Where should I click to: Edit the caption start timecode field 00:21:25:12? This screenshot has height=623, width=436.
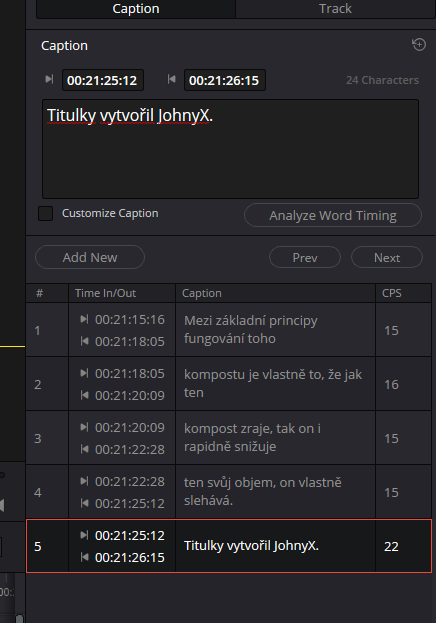coord(103,80)
